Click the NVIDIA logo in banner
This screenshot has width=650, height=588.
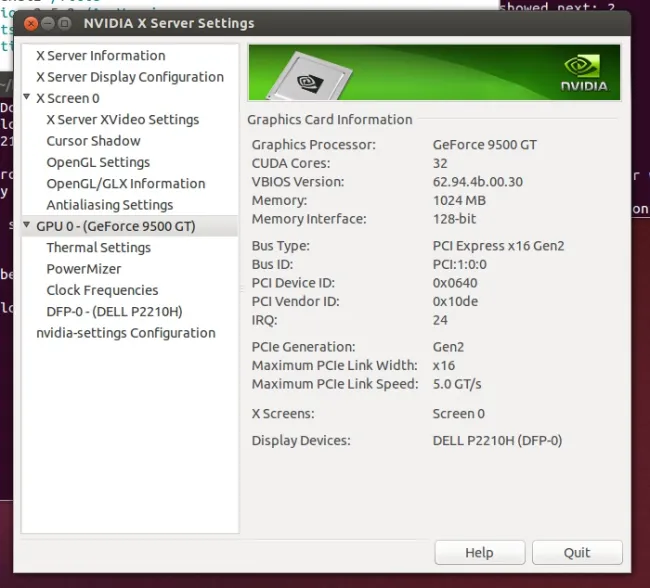point(584,73)
